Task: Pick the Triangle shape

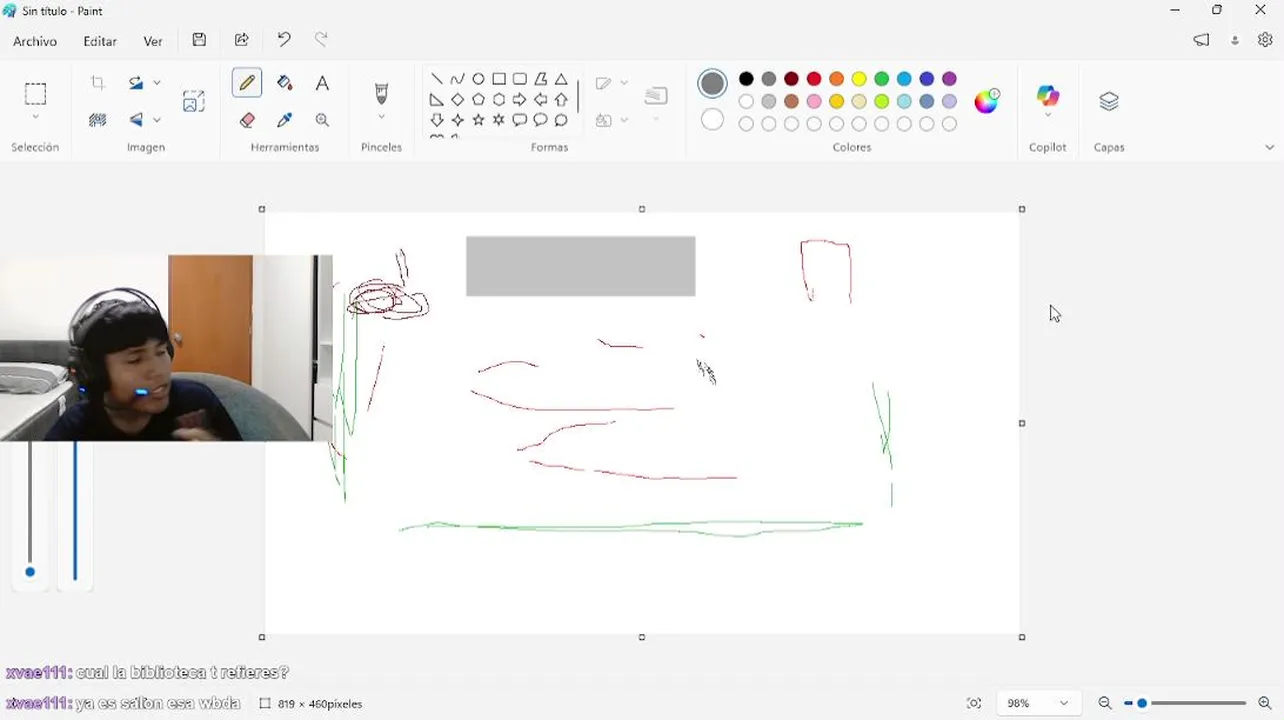Action: (561, 79)
